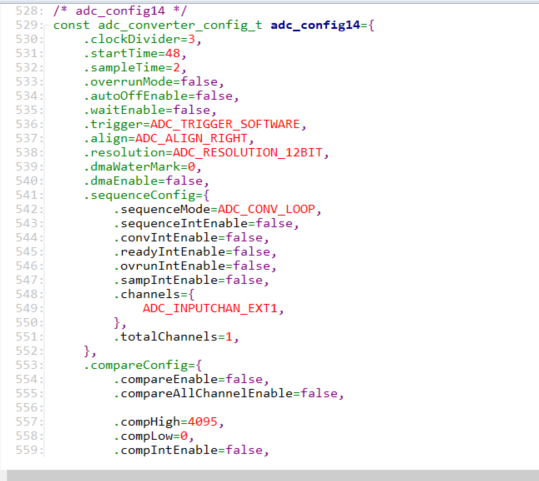
Task: Click the horizontal scrollbar below the code
Action: (x=273, y=475)
